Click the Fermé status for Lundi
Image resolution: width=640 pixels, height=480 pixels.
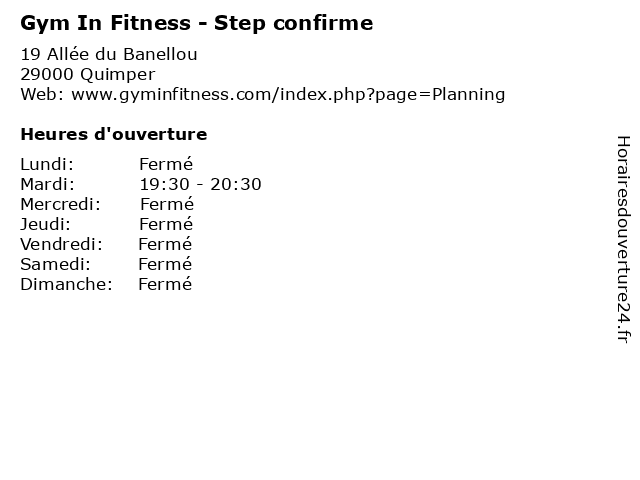coord(166,164)
